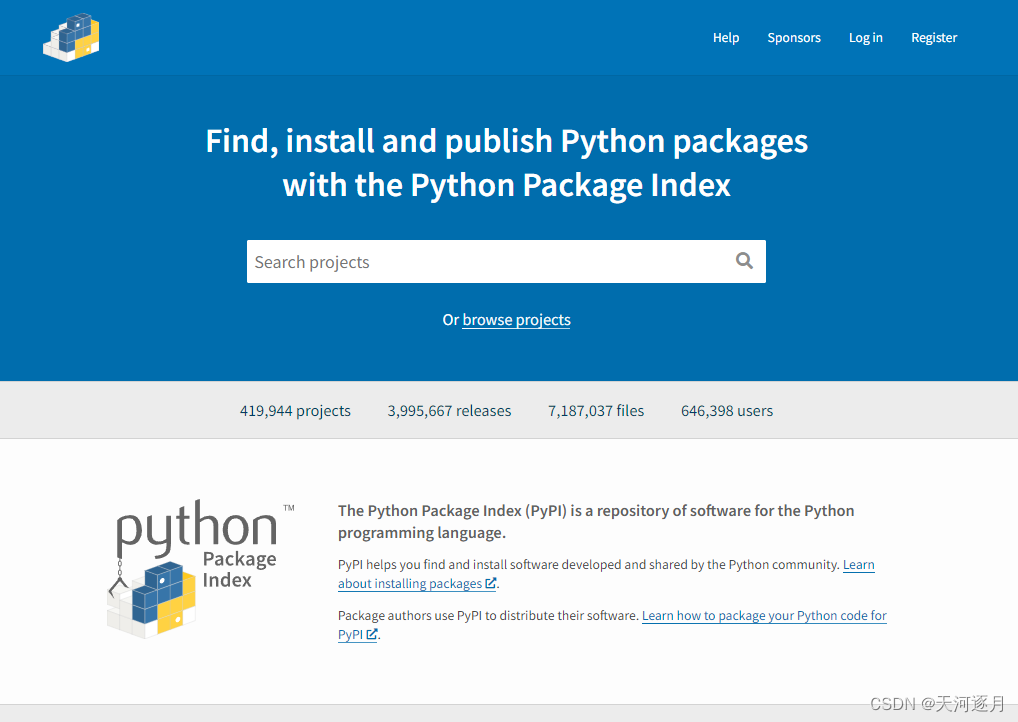Click the Log in link
The image size is (1018, 722).
point(866,37)
